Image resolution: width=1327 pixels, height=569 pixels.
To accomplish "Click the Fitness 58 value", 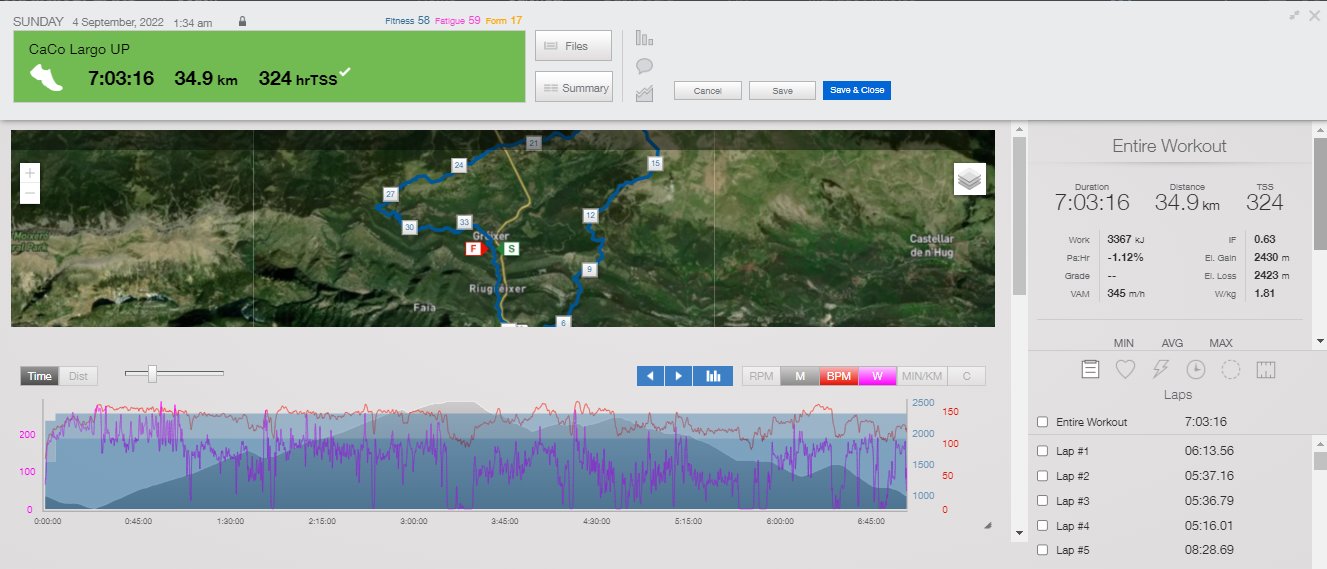I will click(407, 20).
